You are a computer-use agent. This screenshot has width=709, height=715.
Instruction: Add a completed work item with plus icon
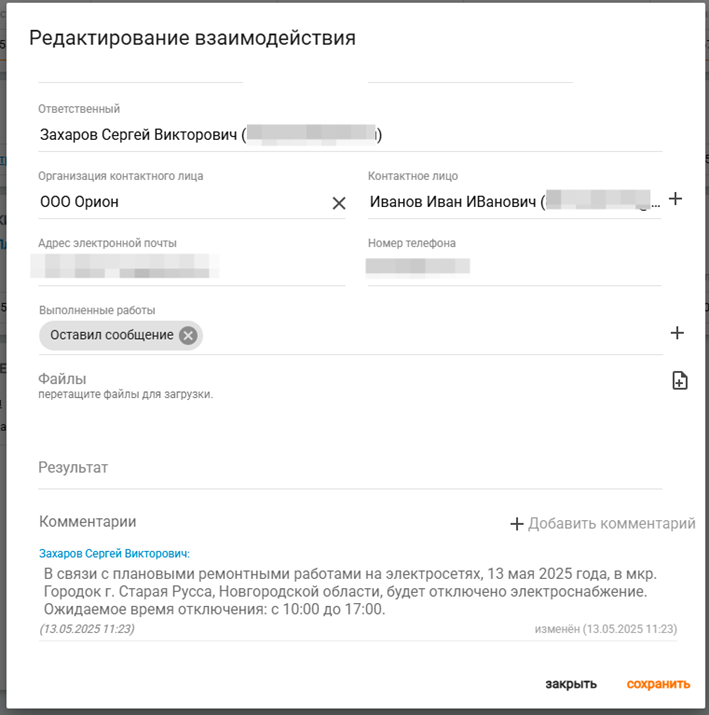coord(677,333)
